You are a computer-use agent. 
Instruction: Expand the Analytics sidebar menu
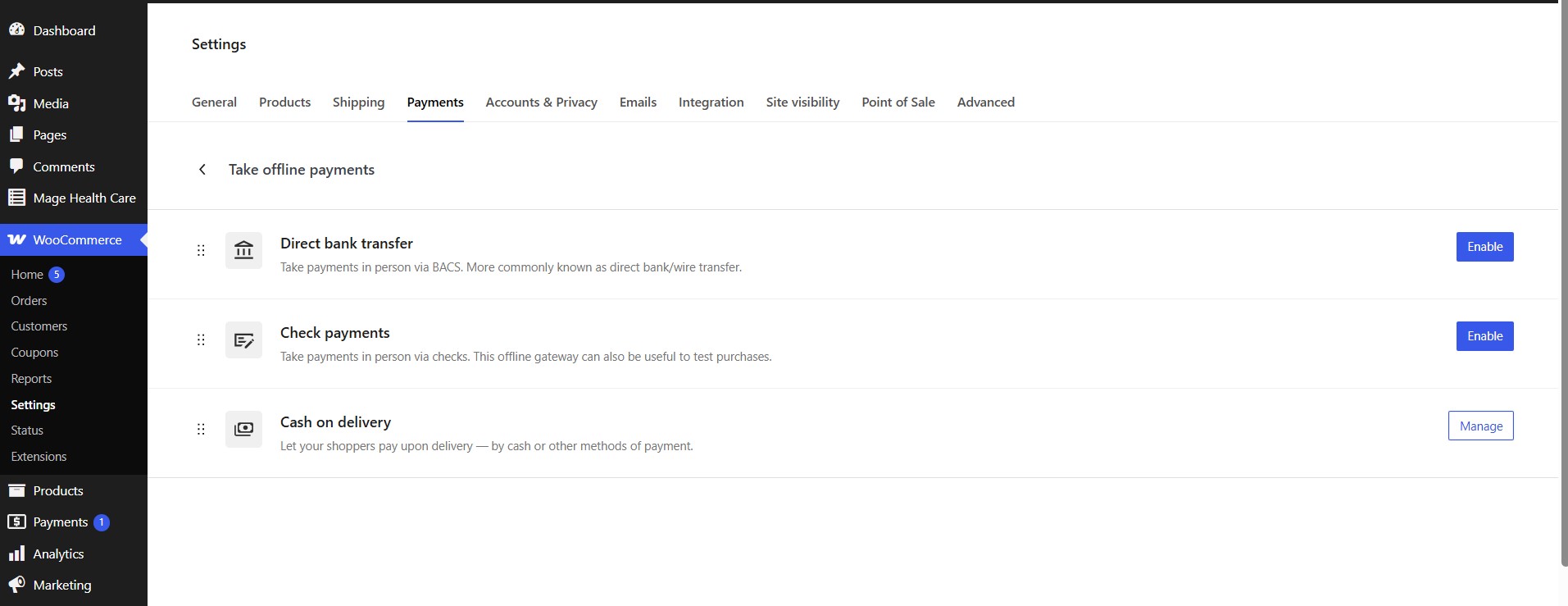(58, 554)
